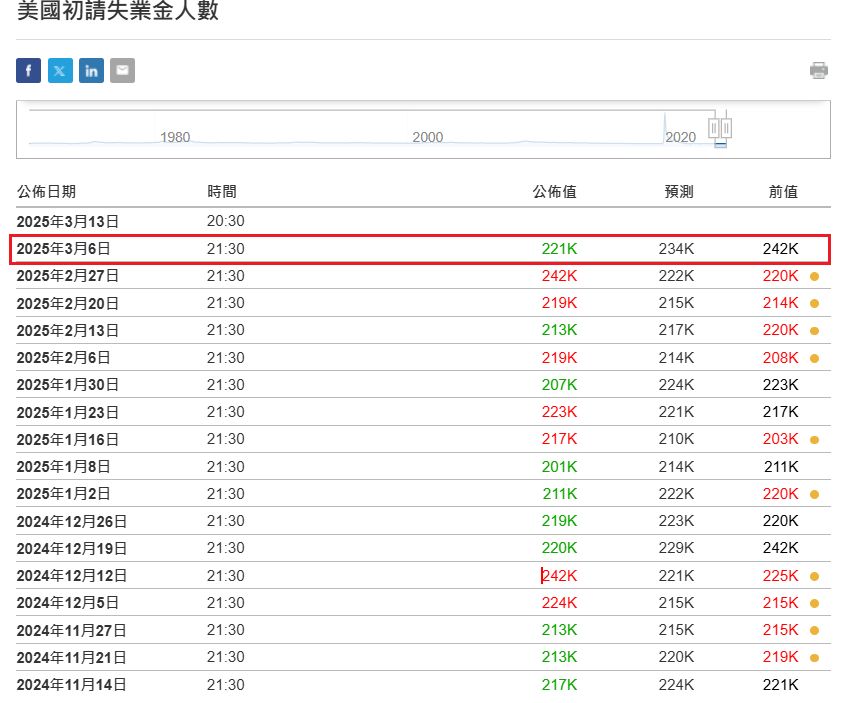Click the 1980 label on the timeline
The image size is (843, 703).
click(x=175, y=137)
